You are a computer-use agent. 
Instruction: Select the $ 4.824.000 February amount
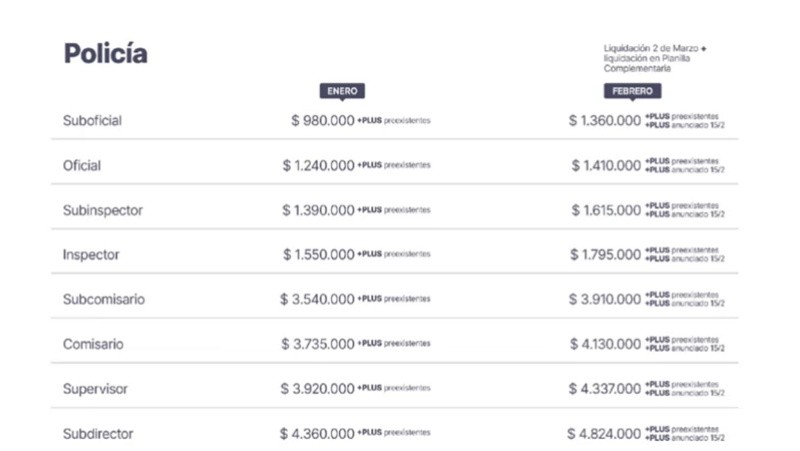pyautogui.click(x=604, y=434)
